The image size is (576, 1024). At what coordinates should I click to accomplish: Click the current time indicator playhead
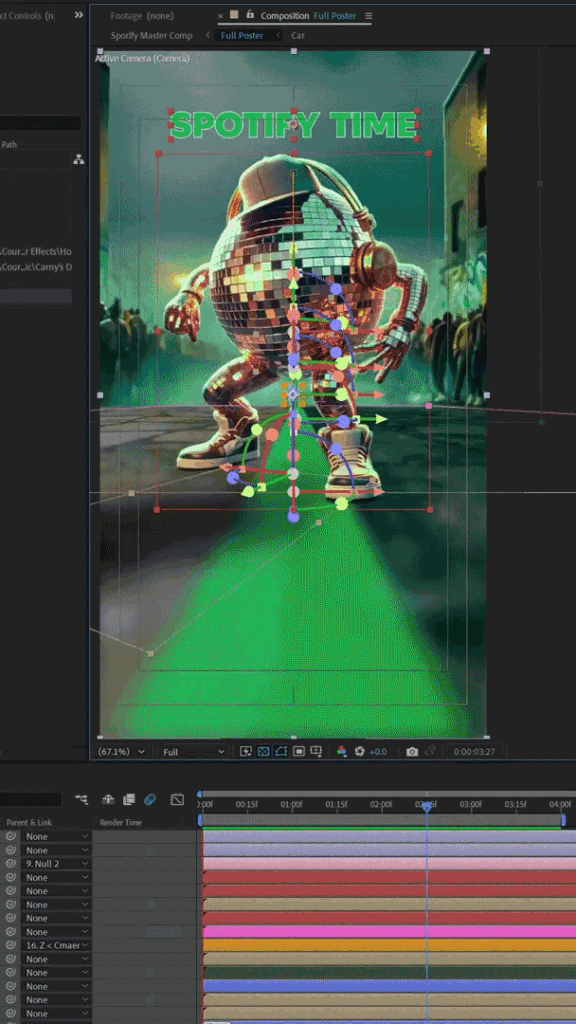click(427, 807)
